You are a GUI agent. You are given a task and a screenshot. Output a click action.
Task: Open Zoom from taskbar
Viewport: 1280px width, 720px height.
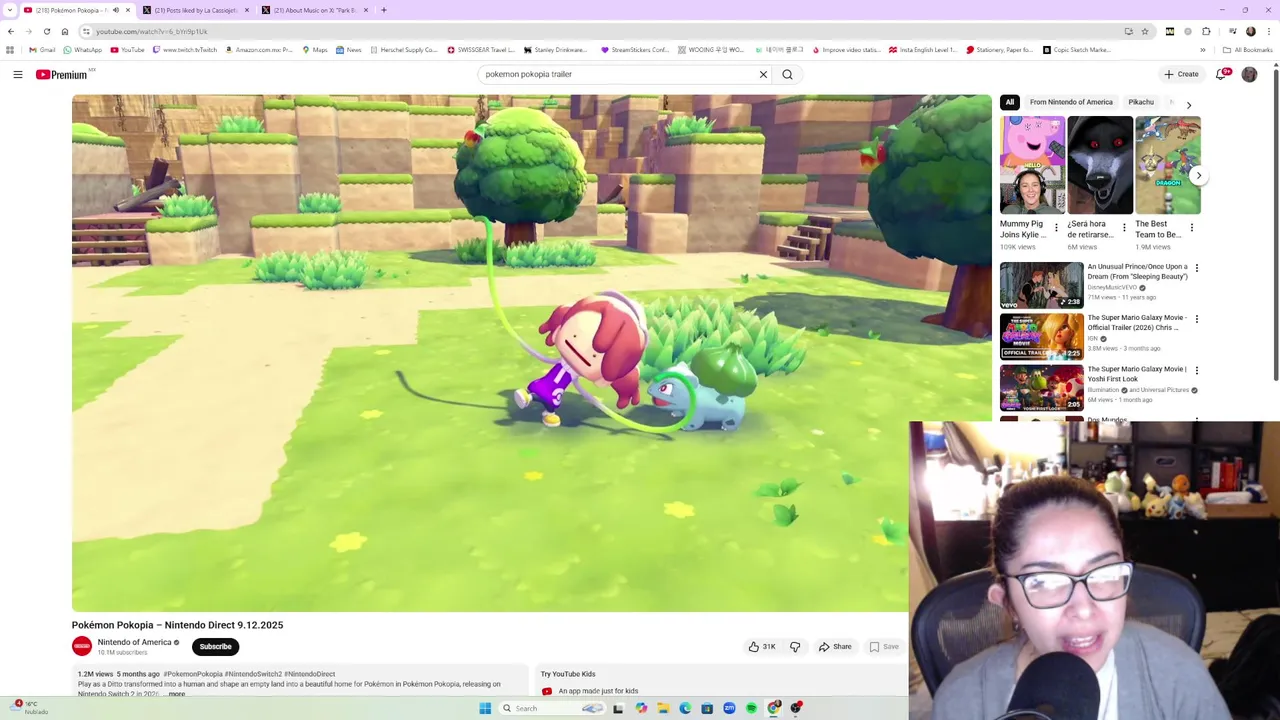[729, 708]
